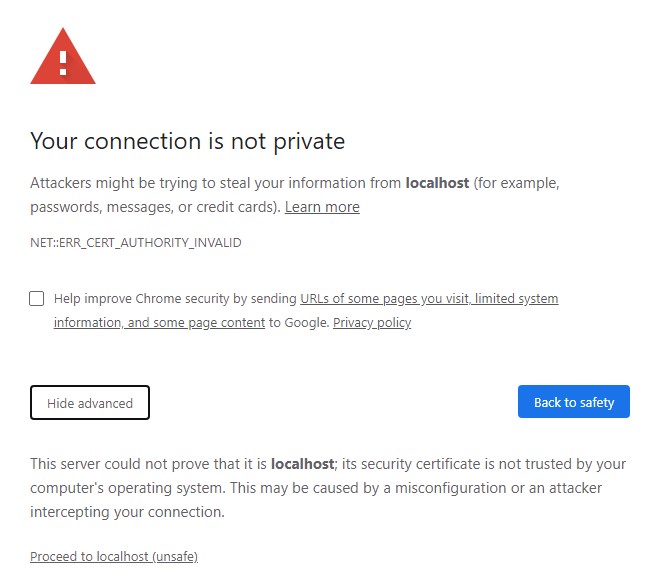The width and height of the screenshot is (664, 573).
Task: Click bold 'localhost' in 'This server could not prove' sentence
Action: (304, 464)
